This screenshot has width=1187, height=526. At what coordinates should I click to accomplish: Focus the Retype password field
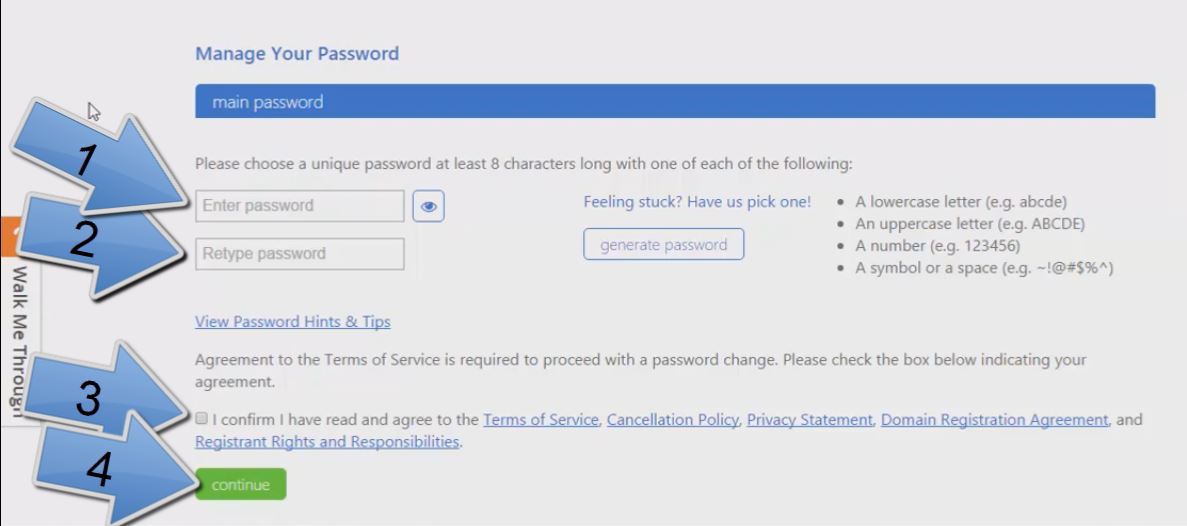coord(300,254)
